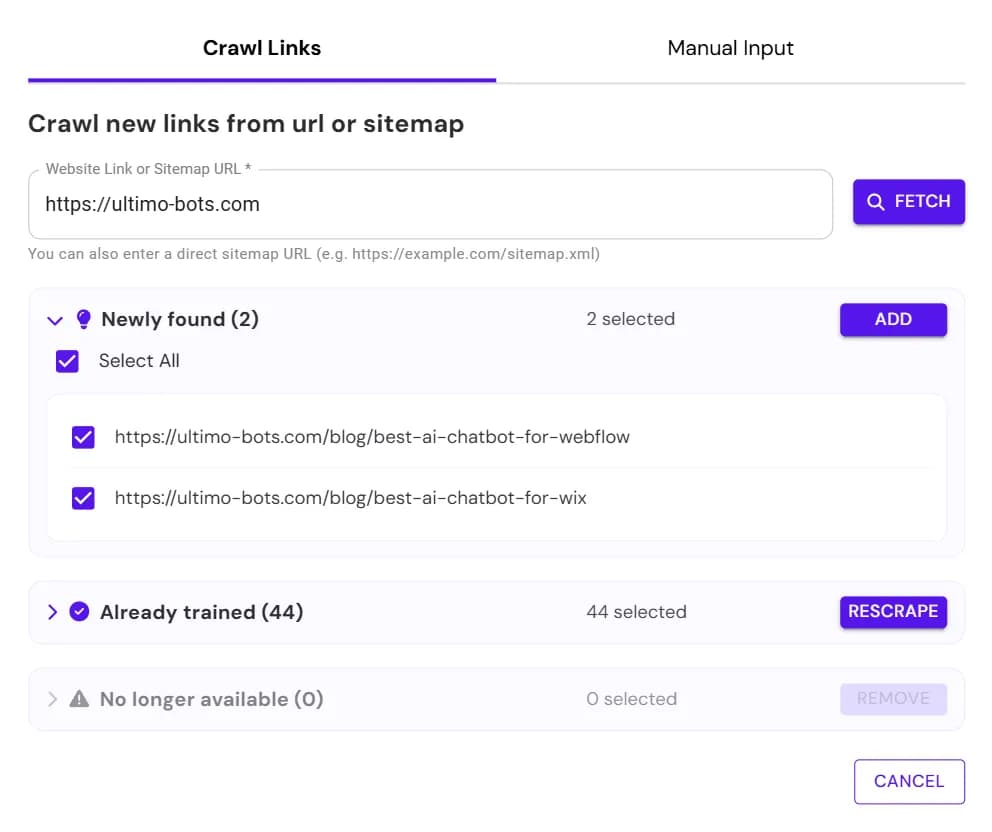Click the best-ai-chatbot-for-wix URL text

350,497
